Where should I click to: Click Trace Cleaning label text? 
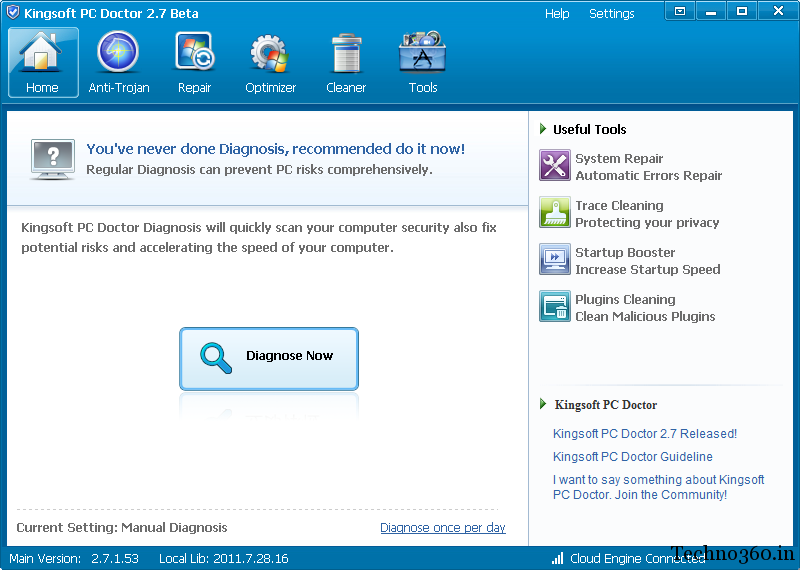tap(619, 206)
